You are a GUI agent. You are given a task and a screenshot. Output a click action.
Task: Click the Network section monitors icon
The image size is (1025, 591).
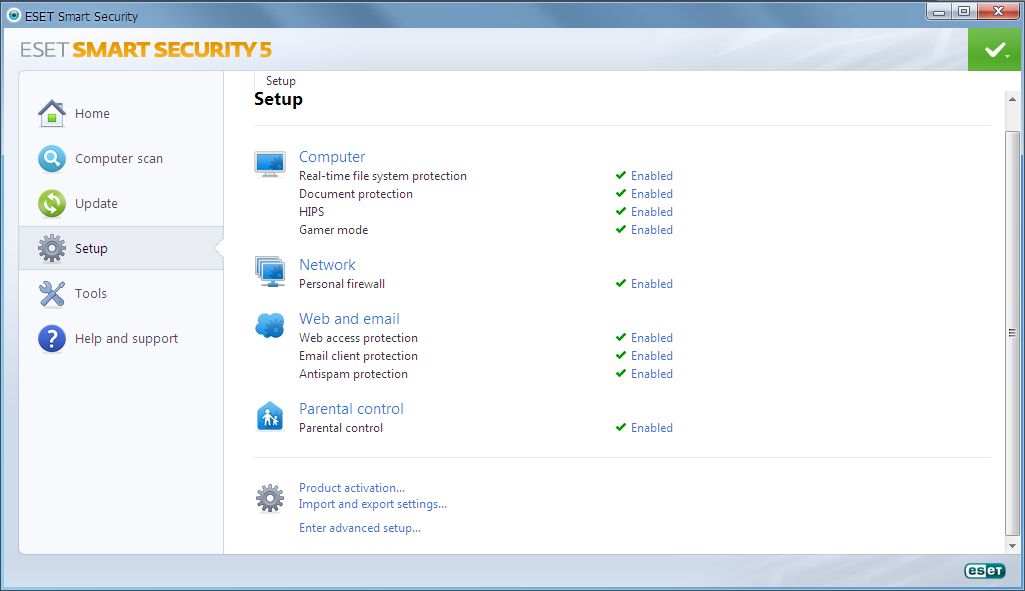click(270, 271)
